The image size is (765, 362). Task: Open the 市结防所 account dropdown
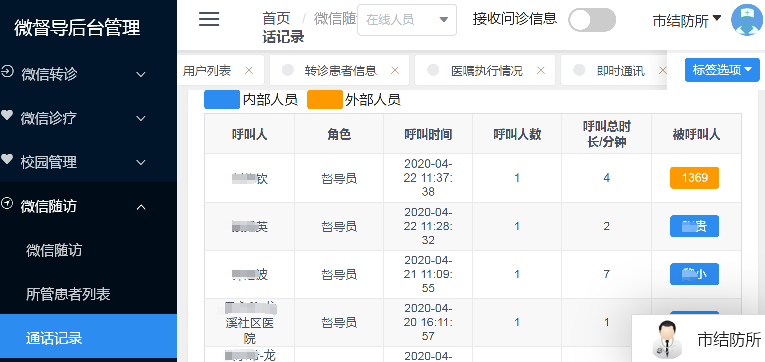point(686,20)
